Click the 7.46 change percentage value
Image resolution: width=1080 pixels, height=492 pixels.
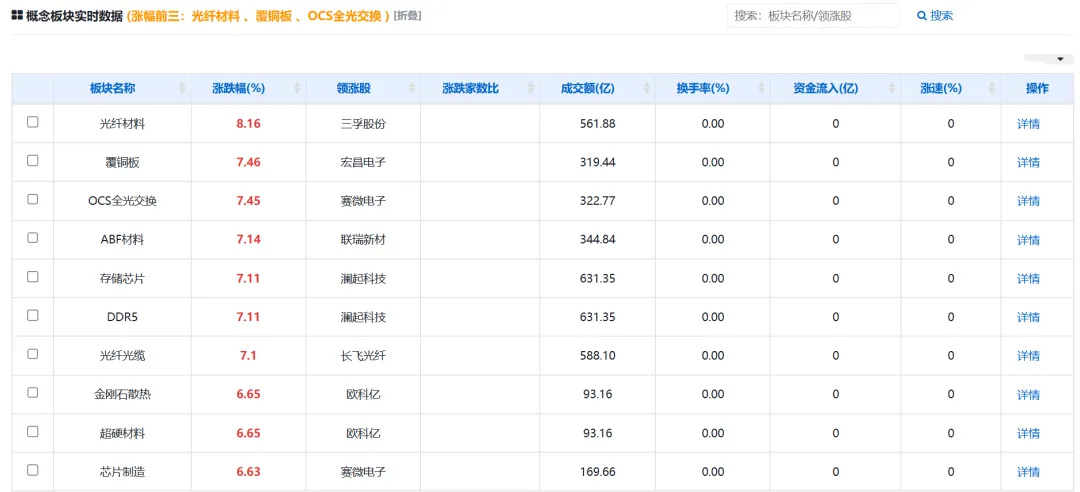249,163
